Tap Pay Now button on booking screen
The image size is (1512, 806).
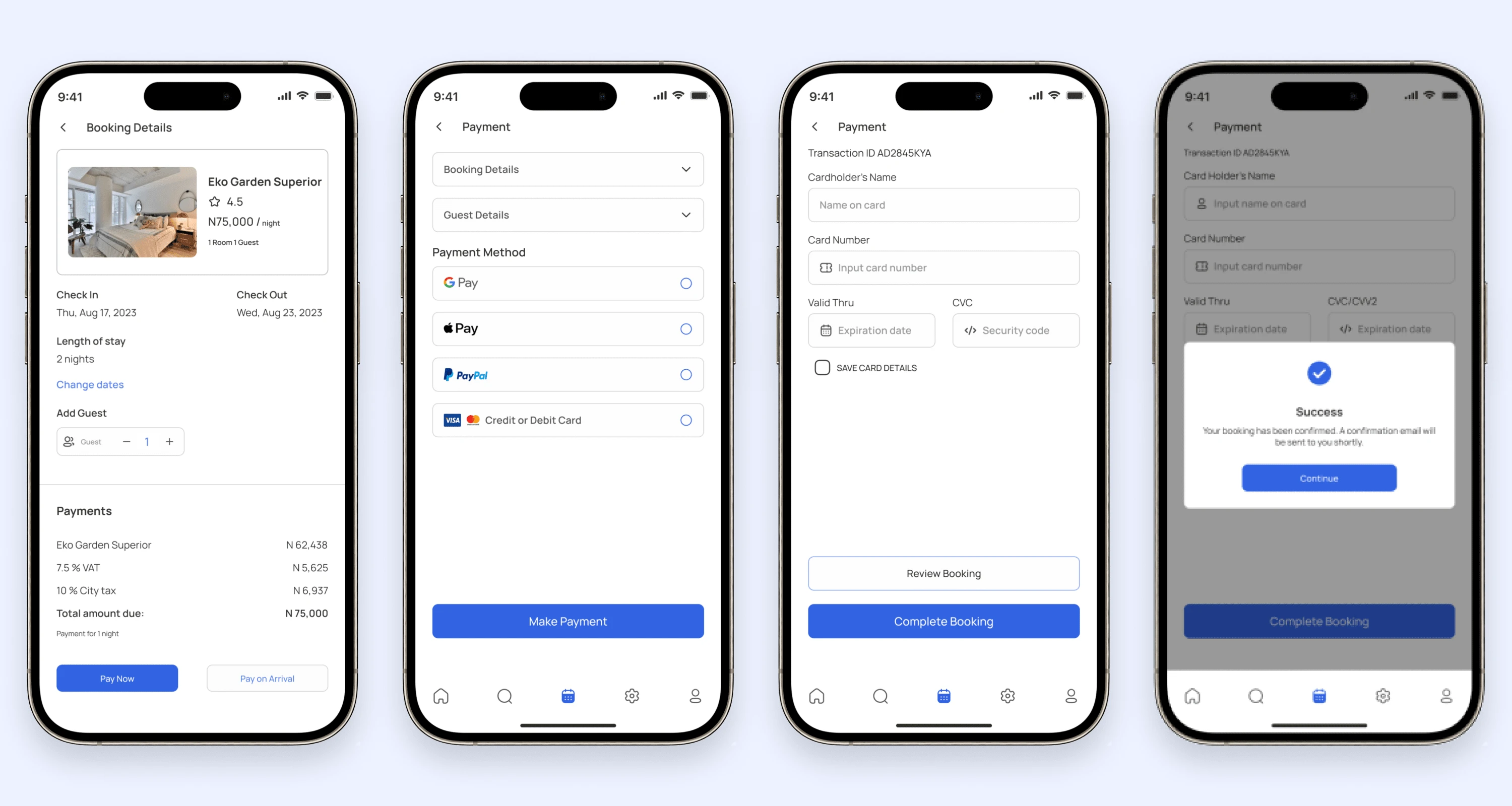pyautogui.click(x=117, y=678)
